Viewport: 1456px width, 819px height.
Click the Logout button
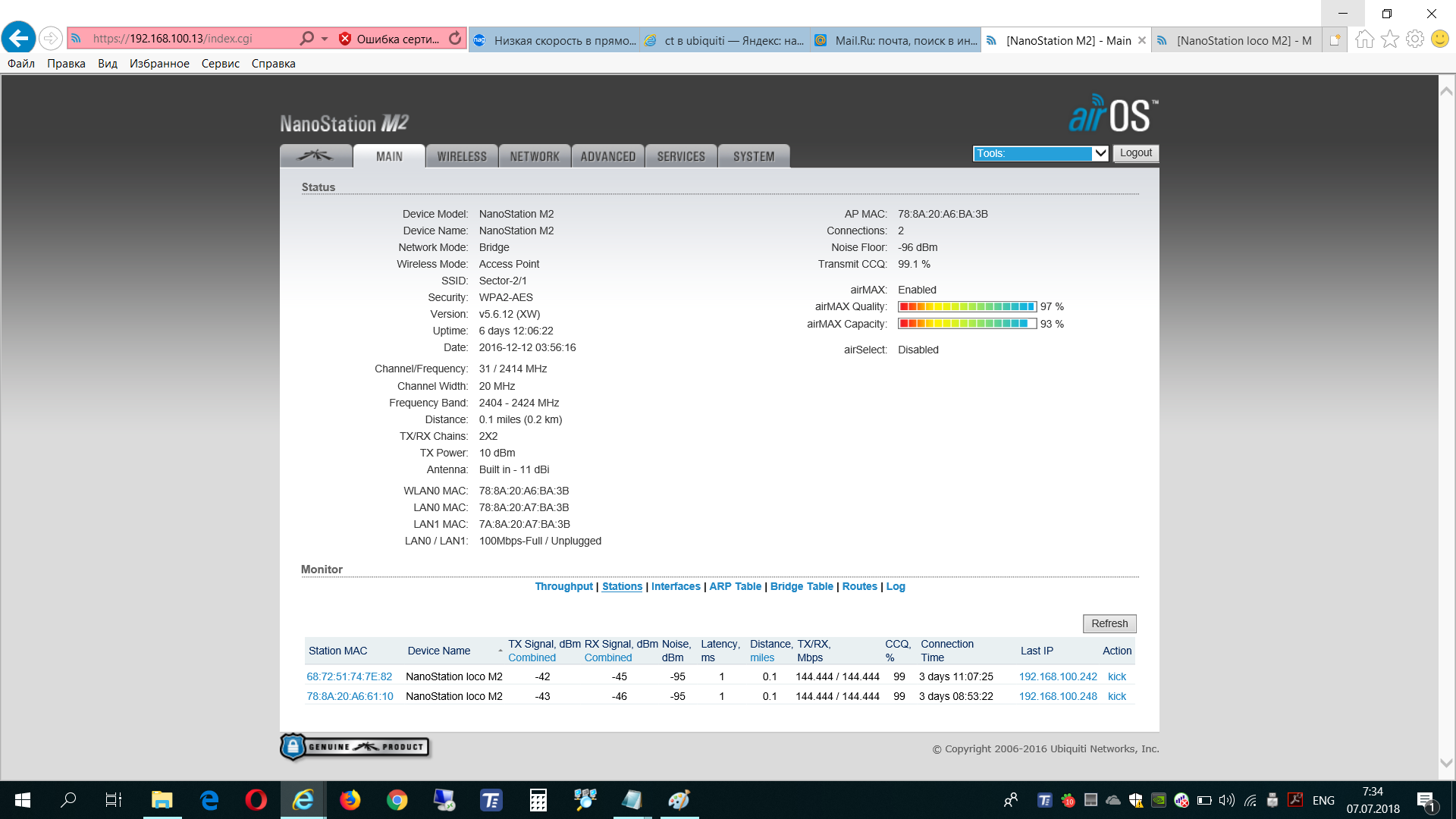pos(1135,153)
